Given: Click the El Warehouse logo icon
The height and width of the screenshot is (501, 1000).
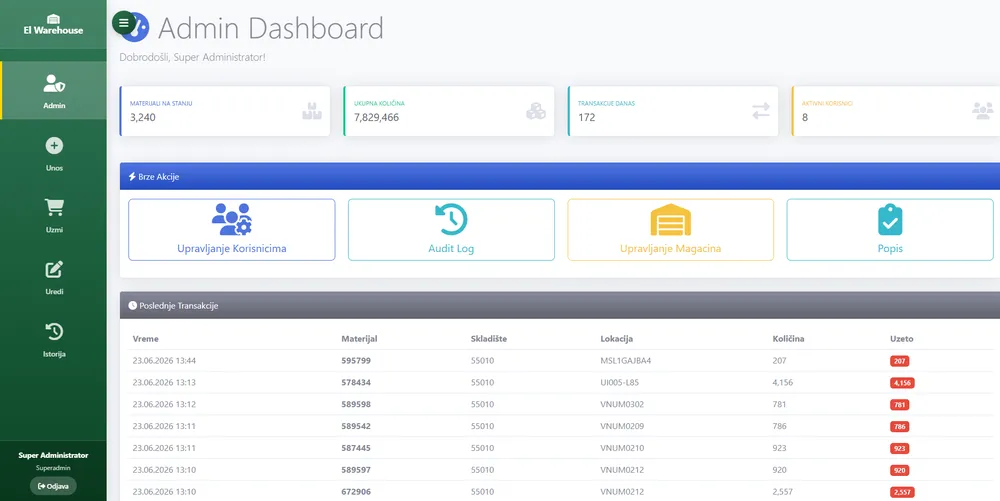Looking at the screenshot, I should (x=54, y=19).
